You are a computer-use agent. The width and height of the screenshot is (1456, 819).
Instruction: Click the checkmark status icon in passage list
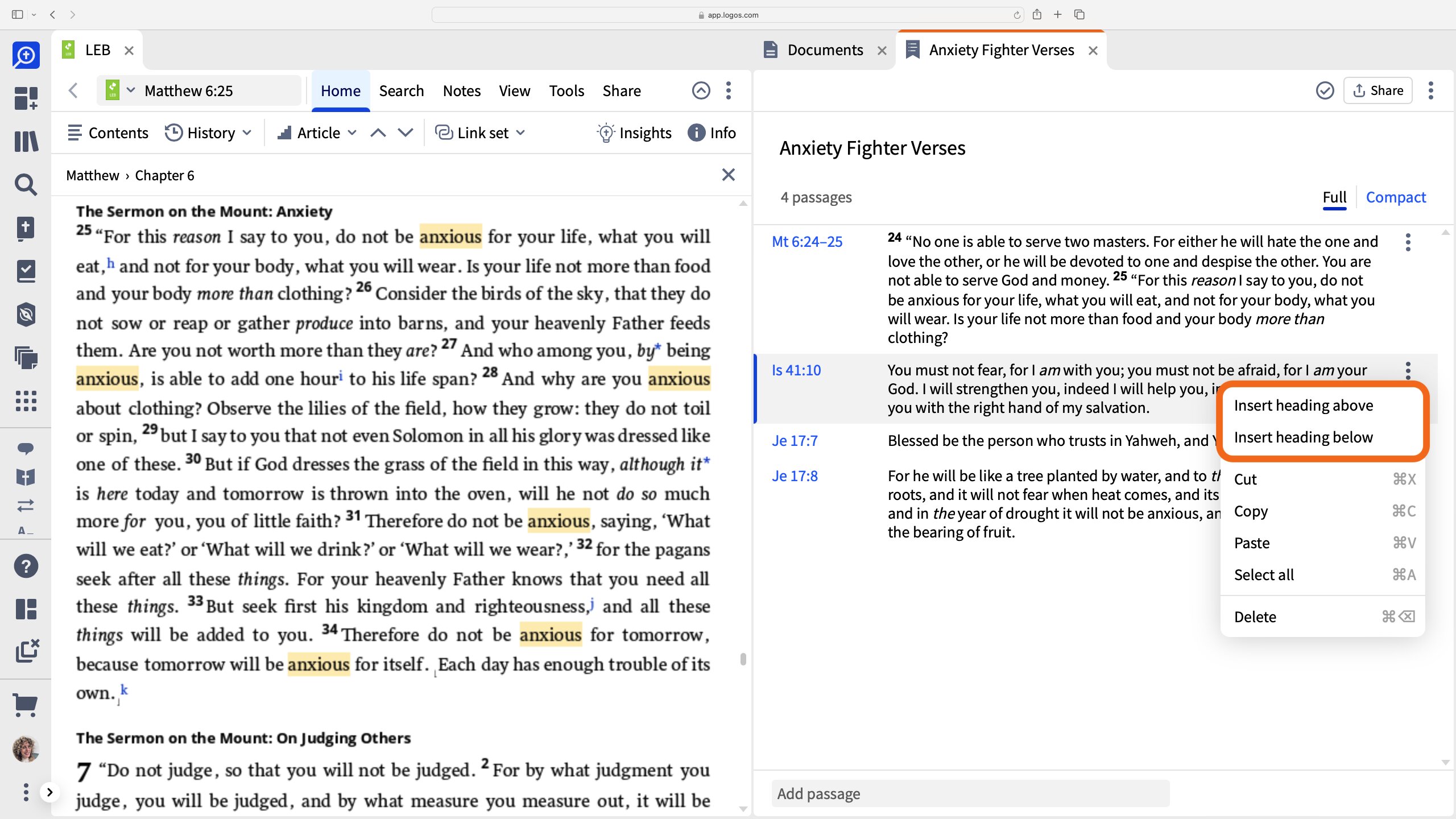tap(1325, 90)
